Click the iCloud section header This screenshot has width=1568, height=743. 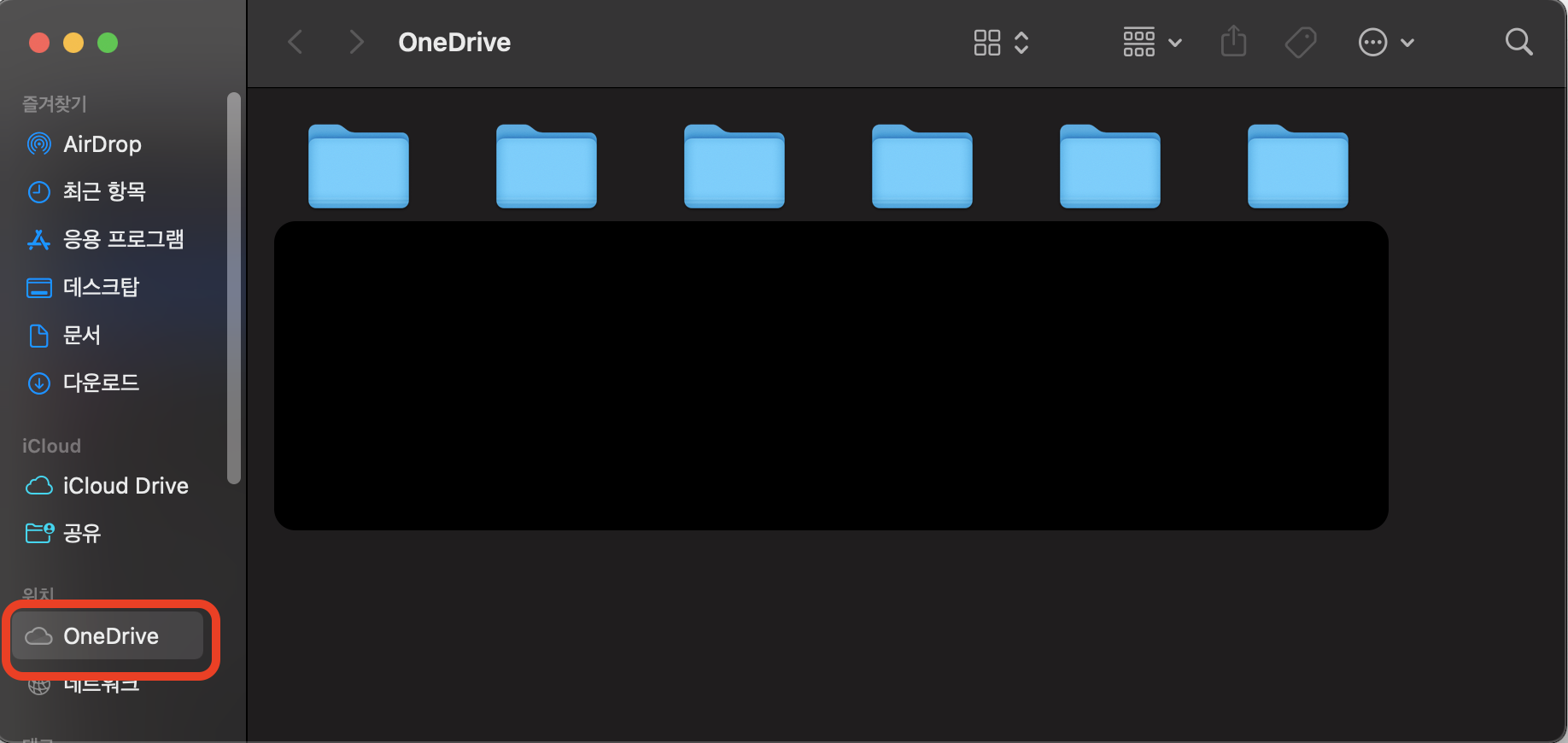(x=51, y=446)
